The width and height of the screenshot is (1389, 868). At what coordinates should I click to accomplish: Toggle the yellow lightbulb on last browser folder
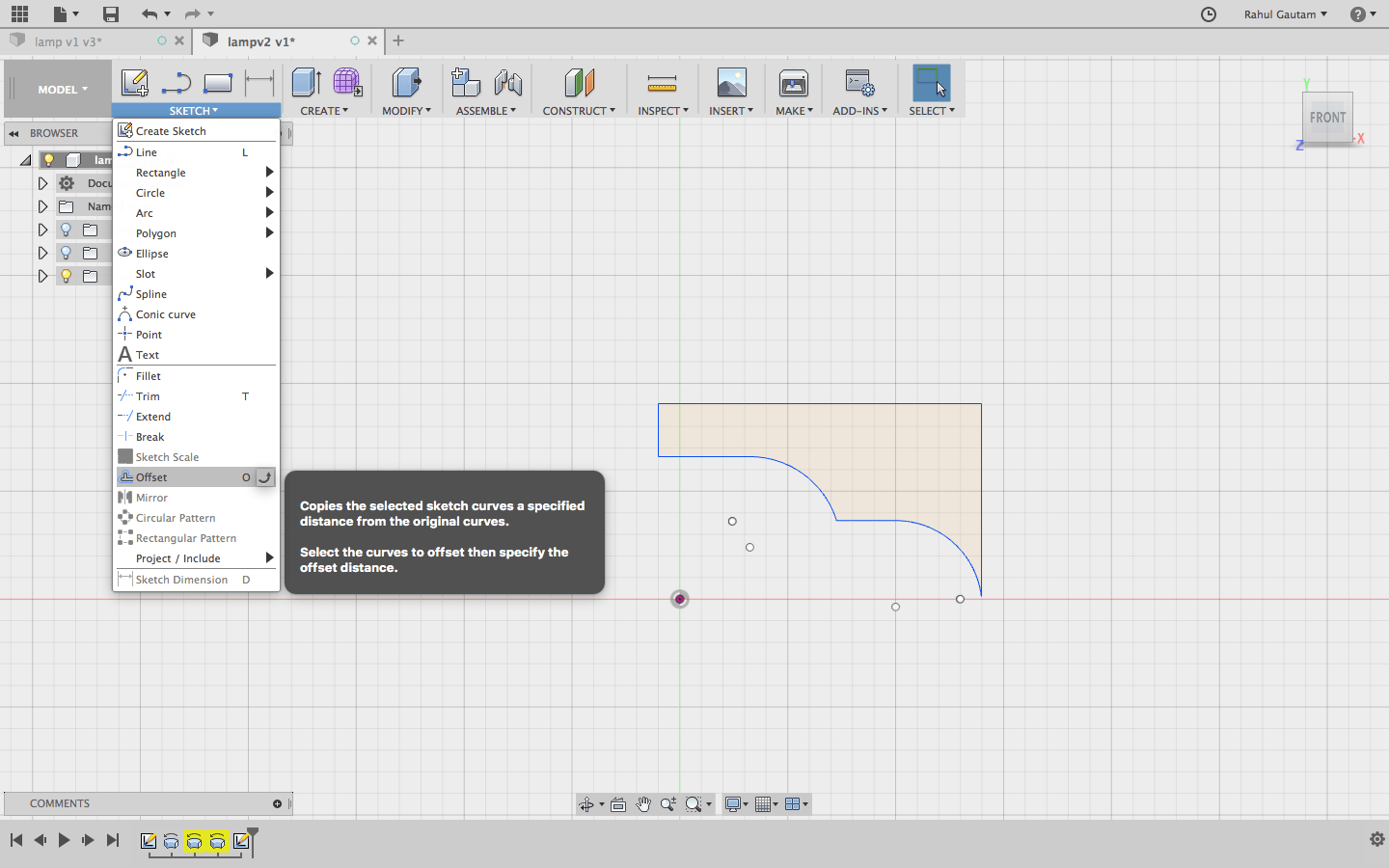click(x=66, y=276)
